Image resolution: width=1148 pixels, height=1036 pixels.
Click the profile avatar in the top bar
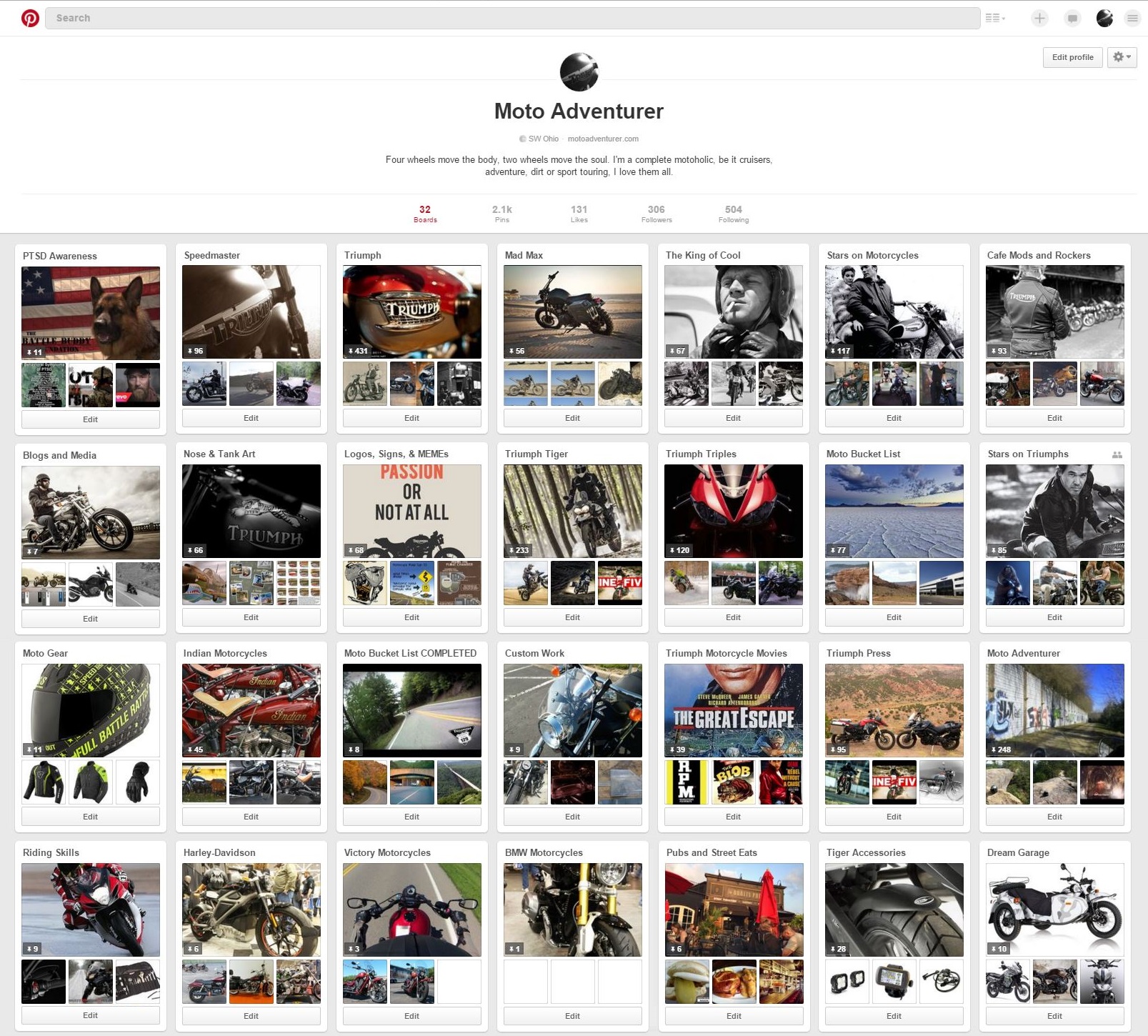pos(1104,19)
